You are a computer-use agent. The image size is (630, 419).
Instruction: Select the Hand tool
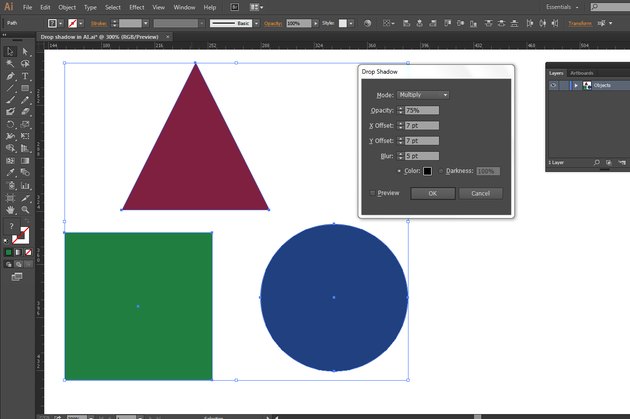[10, 210]
